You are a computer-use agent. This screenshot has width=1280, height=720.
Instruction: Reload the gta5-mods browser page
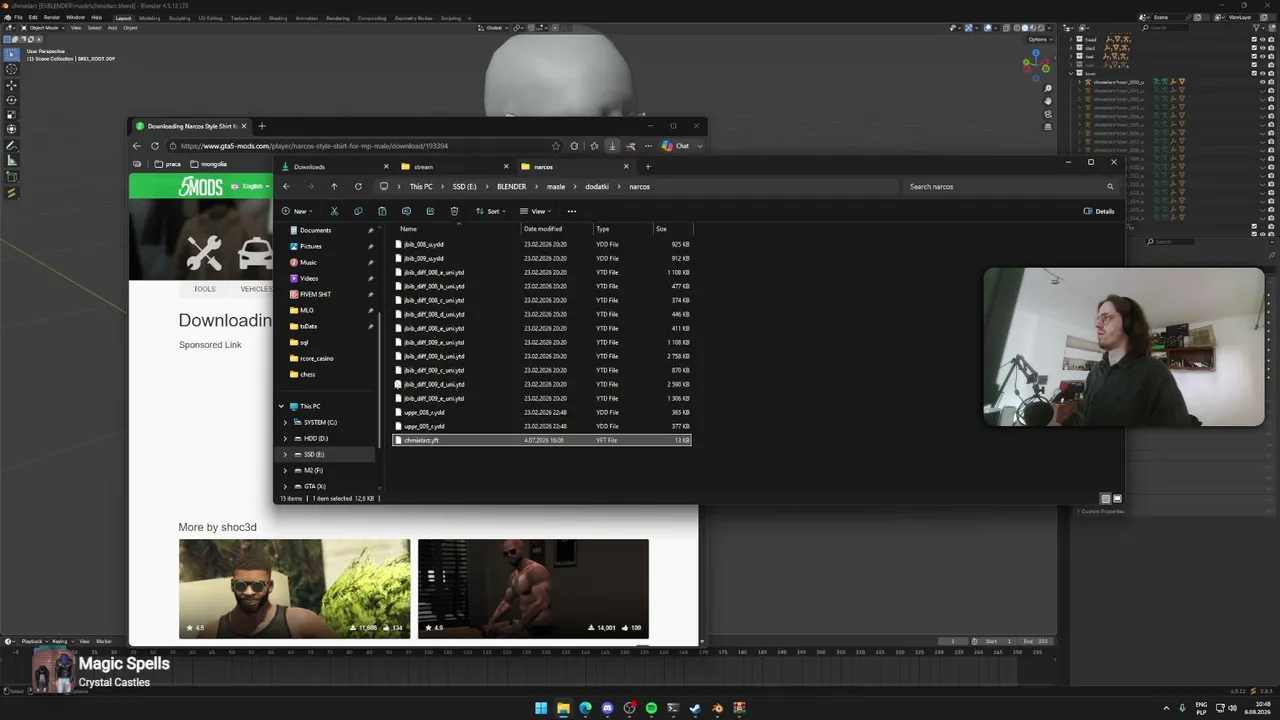155,146
